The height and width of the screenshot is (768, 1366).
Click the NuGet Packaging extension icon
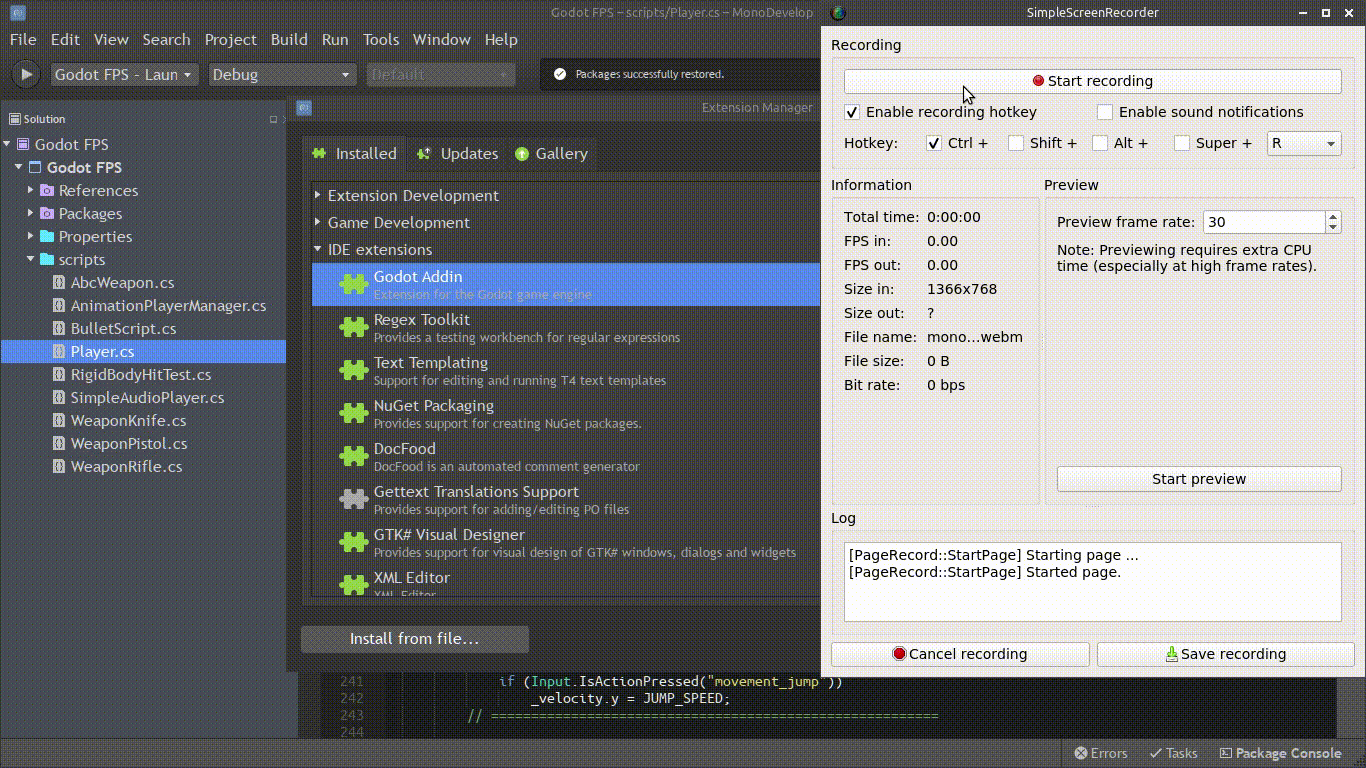click(353, 413)
